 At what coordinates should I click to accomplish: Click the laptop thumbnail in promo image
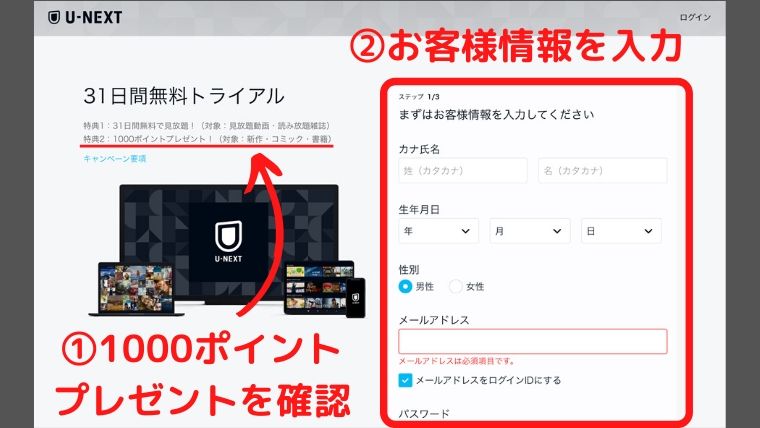[136, 289]
